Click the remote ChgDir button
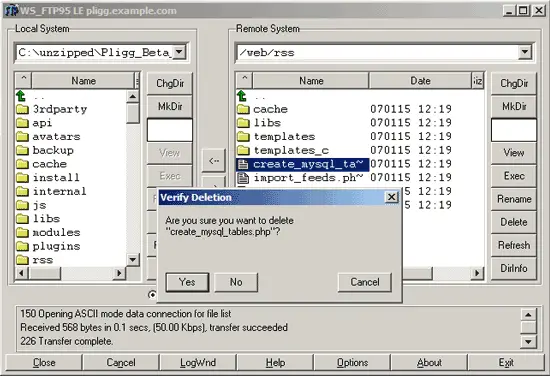The height and width of the screenshot is (376, 550). tap(514, 83)
